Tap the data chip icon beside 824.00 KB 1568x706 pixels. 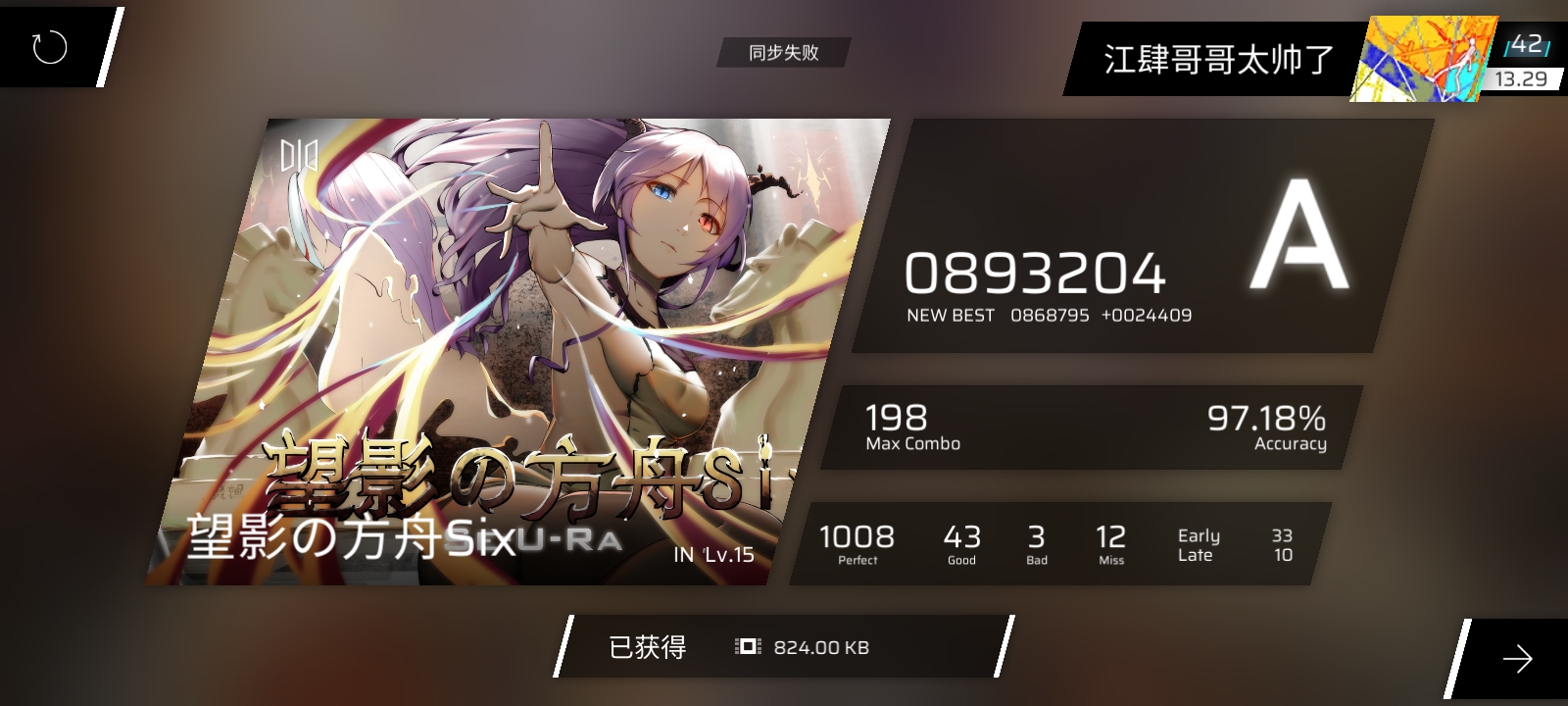[748, 647]
